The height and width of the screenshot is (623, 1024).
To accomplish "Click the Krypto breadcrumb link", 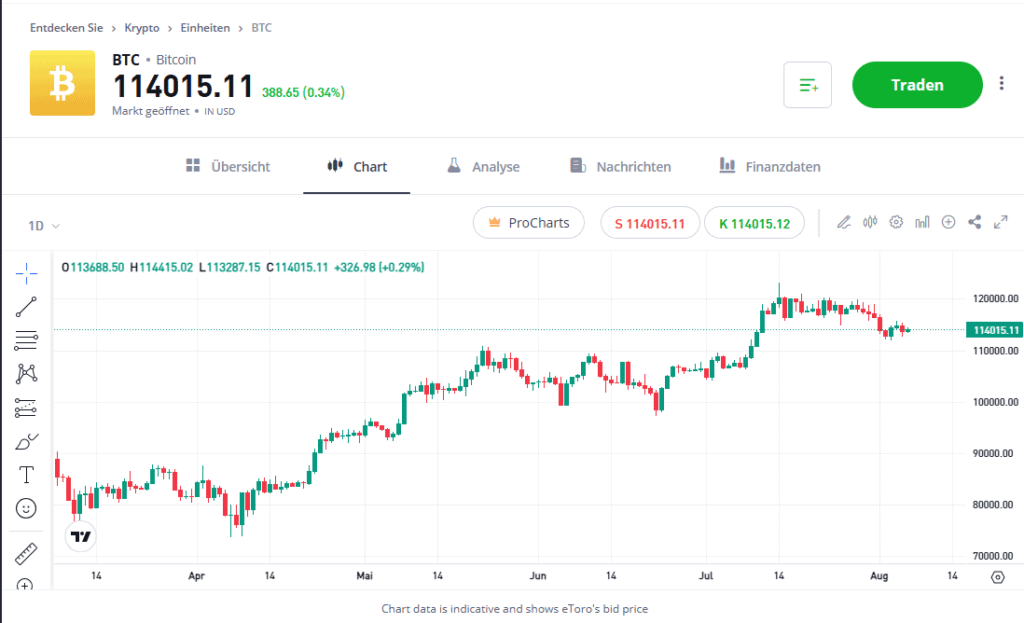I will coord(141,28).
